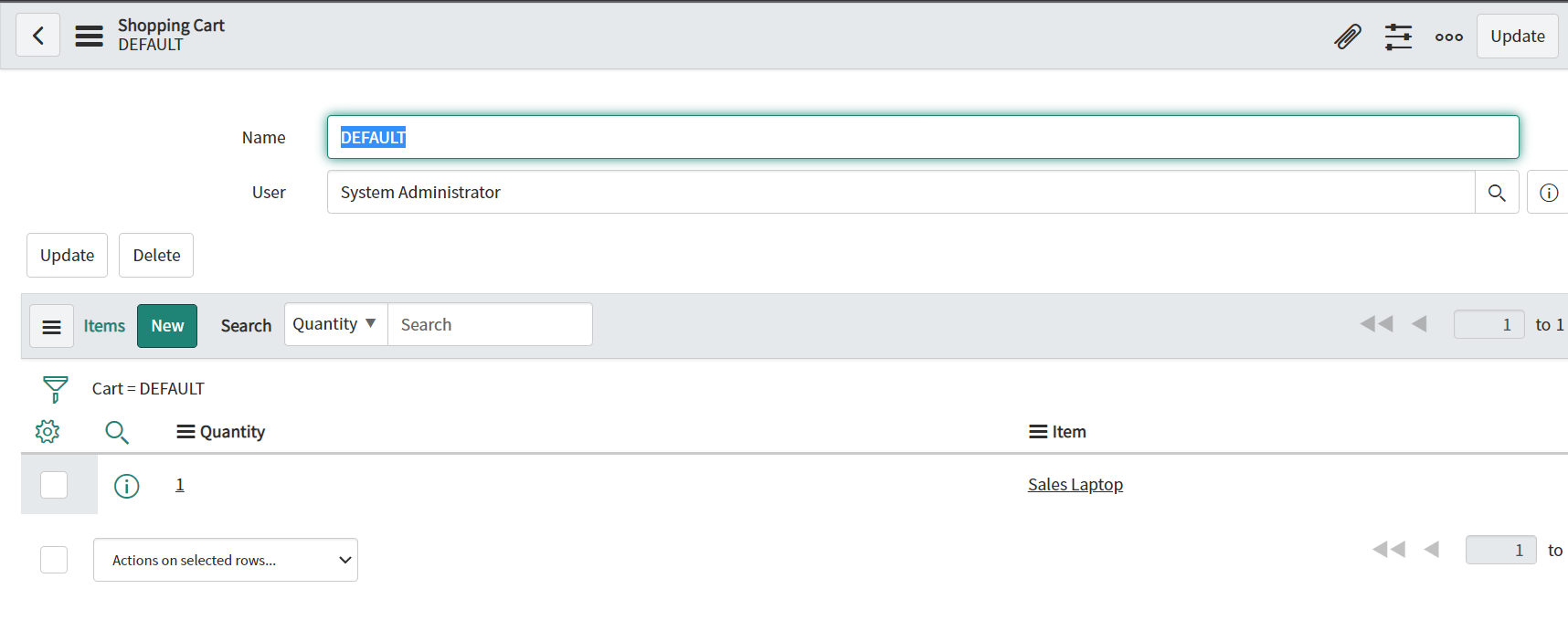Click the User field lookup magnifier
Screen dimensions: 1568x631
pyautogui.click(x=1497, y=193)
